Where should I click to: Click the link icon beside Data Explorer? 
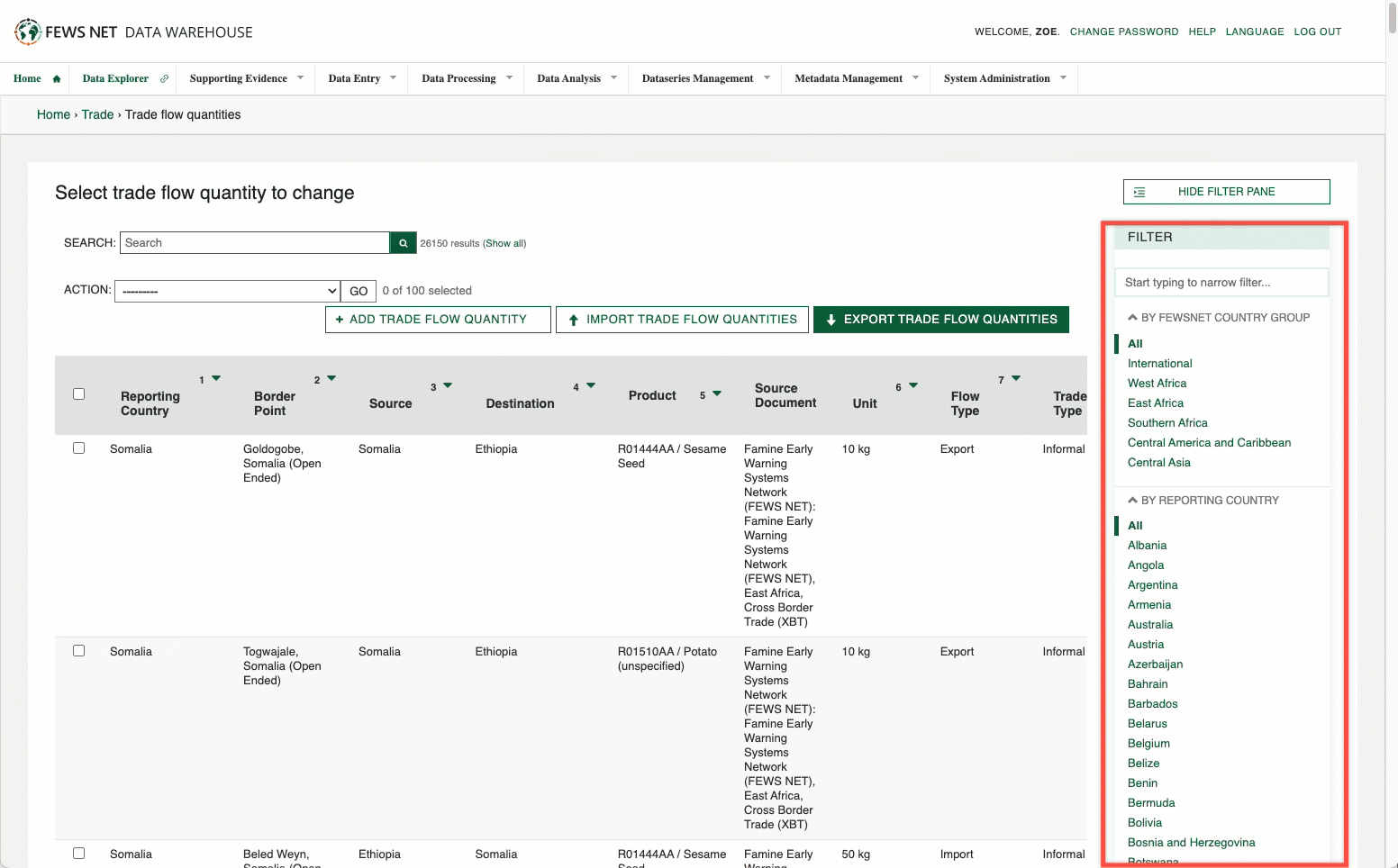click(x=164, y=79)
